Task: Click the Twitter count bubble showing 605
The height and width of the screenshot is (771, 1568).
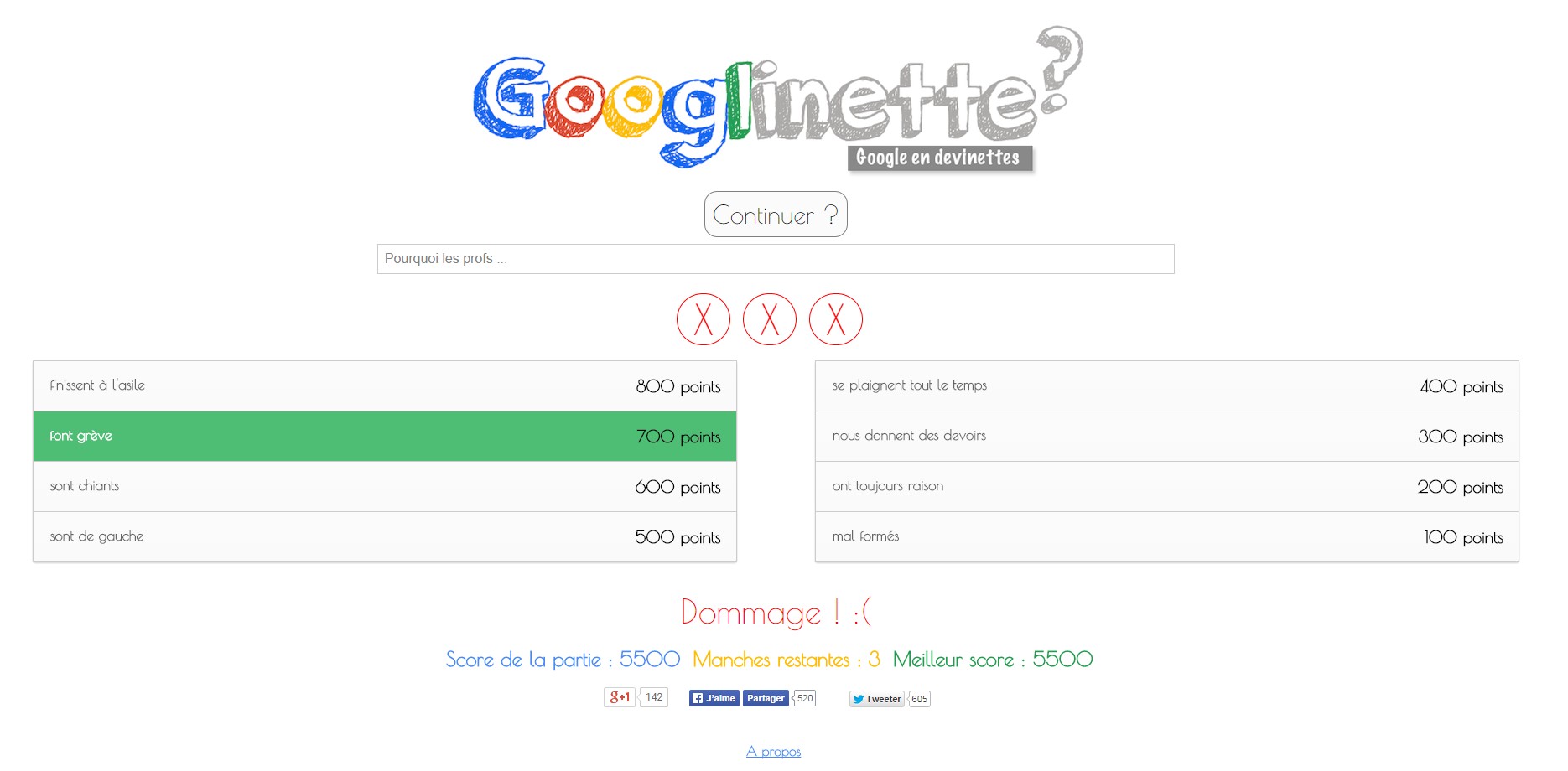Action: 920,699
